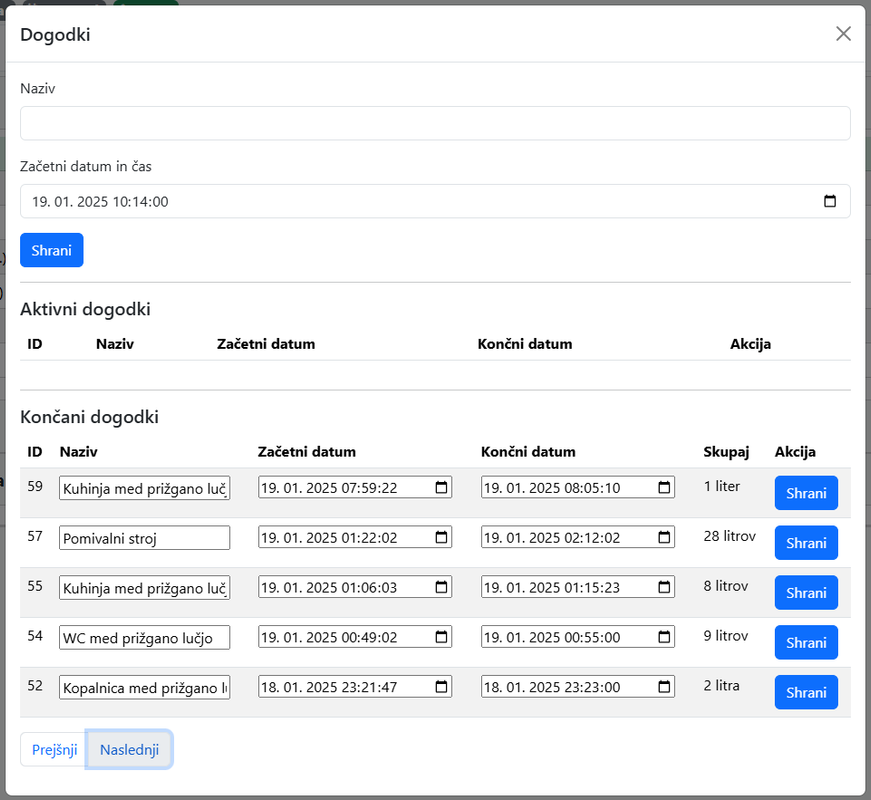Edit name field of event 55

pos(144,588)
